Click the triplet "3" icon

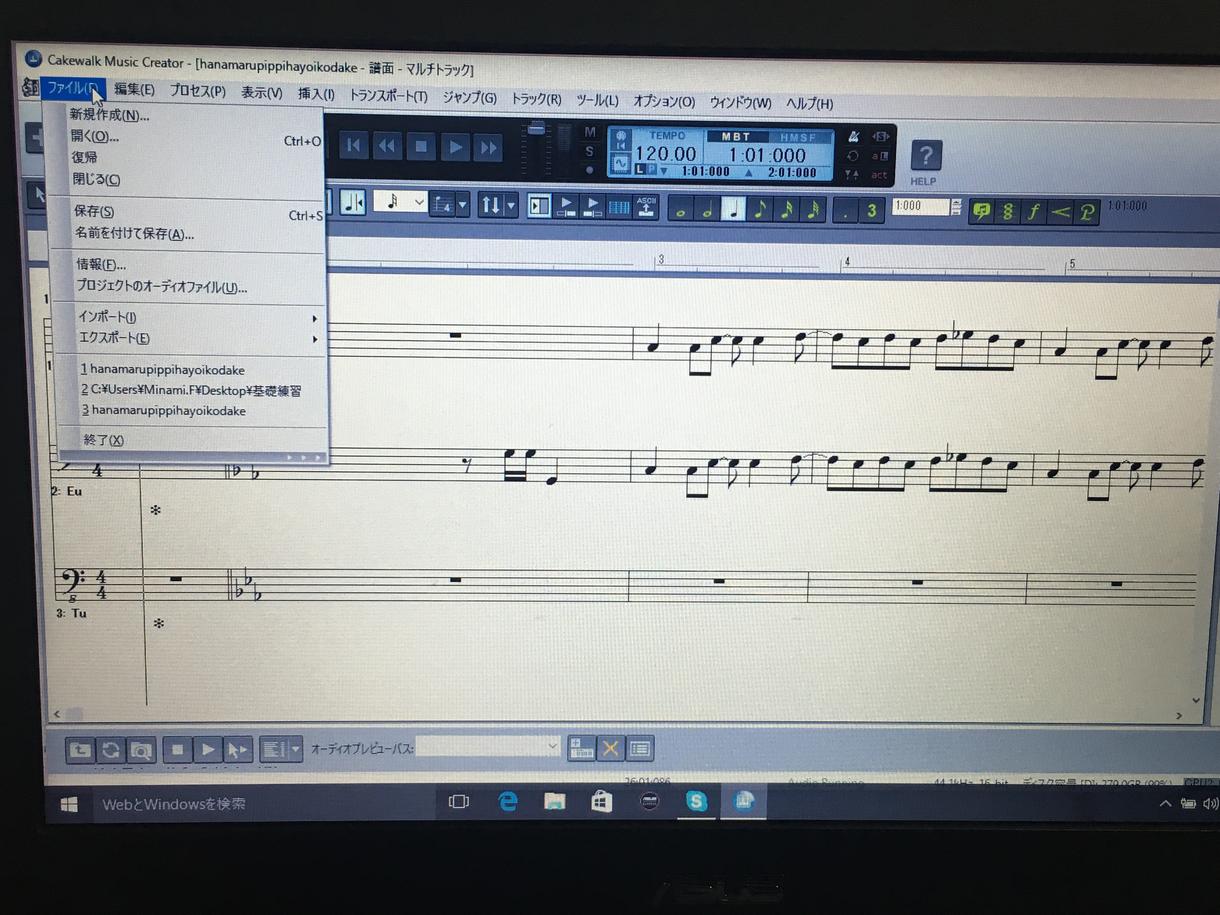pyautogui.click(x=872, y=208)
